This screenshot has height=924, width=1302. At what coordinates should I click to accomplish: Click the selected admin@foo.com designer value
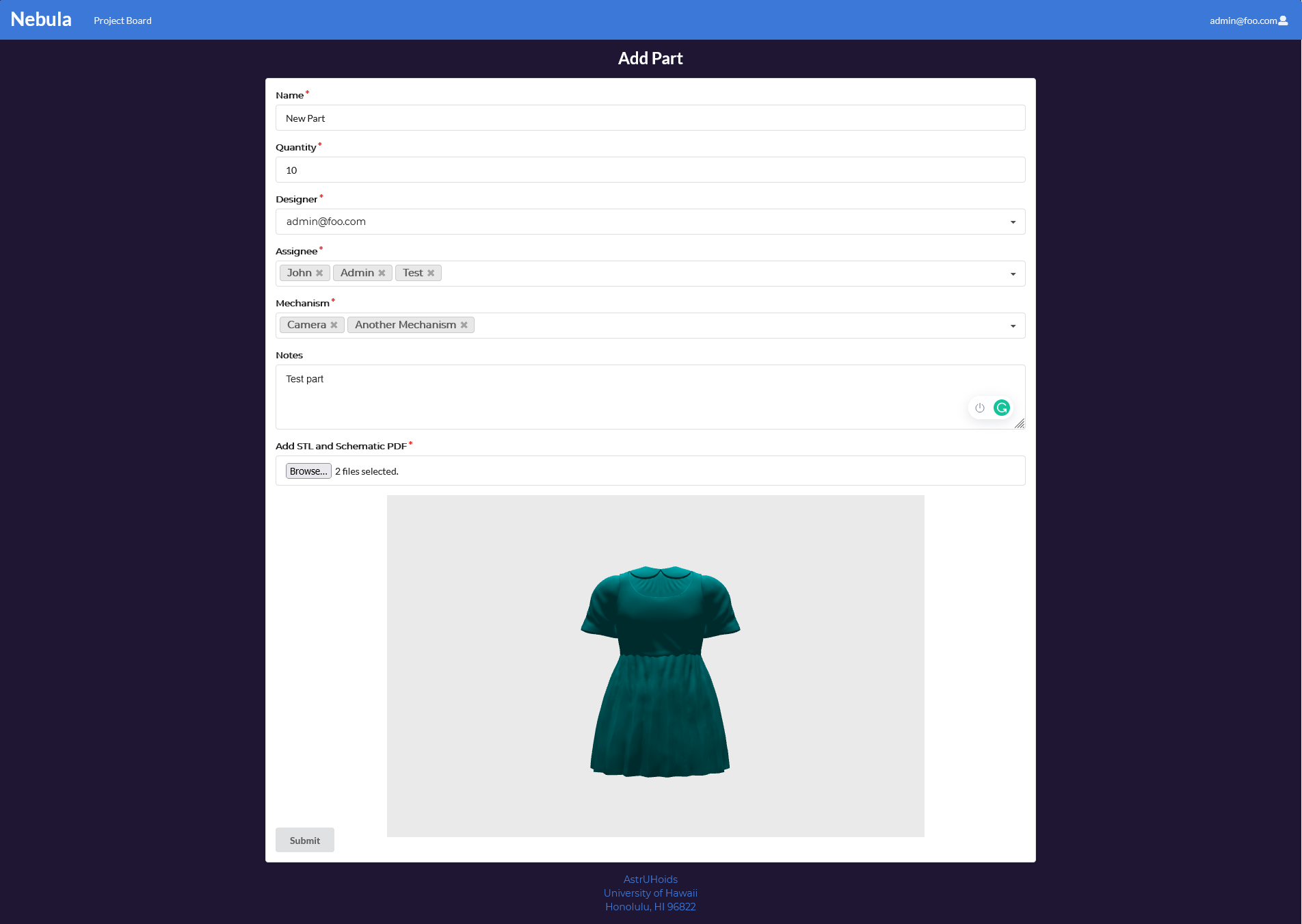326,222
